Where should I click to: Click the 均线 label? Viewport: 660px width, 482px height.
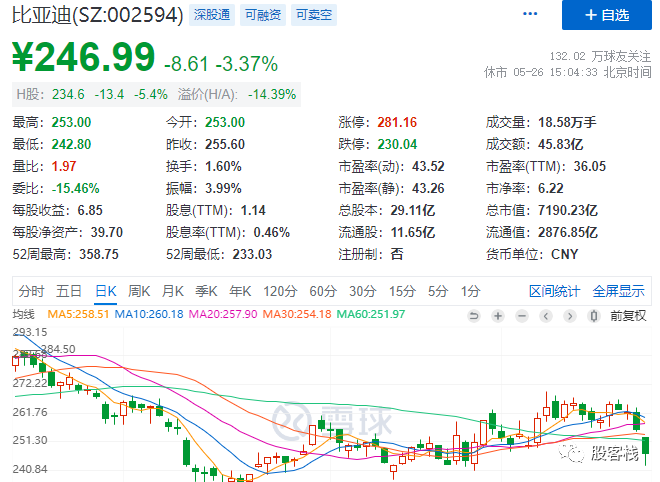pos(24,314)
